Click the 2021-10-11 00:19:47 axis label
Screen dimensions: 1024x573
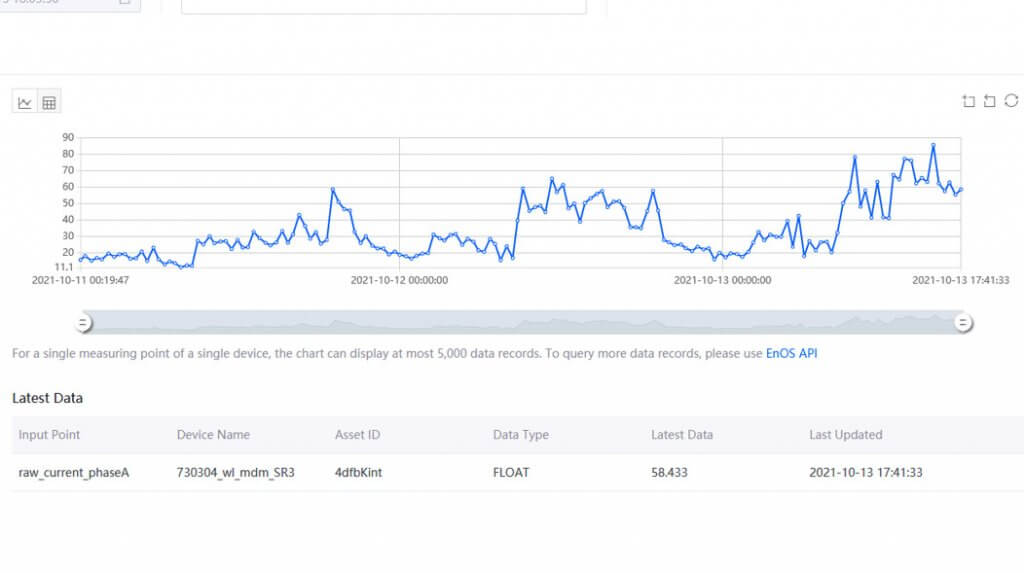click(x=80, y=280)
